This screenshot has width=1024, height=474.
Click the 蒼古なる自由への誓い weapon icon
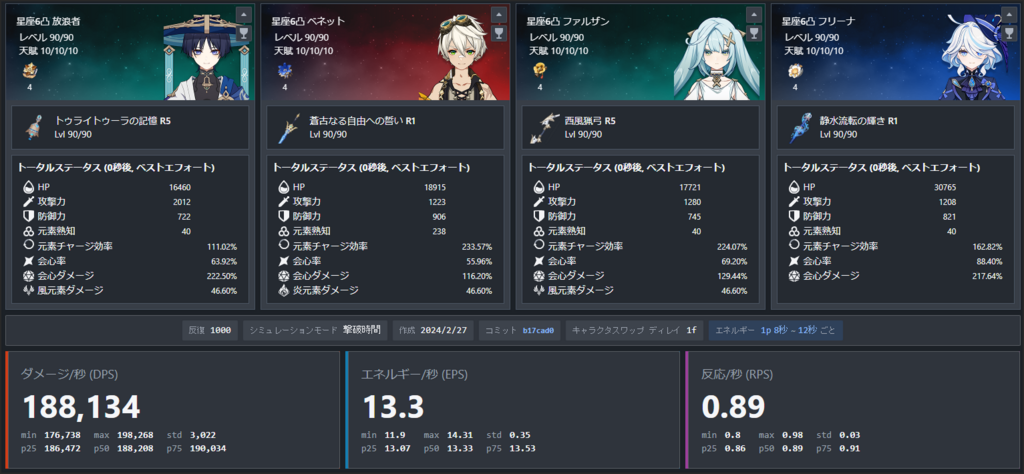[x=290, y=128]
